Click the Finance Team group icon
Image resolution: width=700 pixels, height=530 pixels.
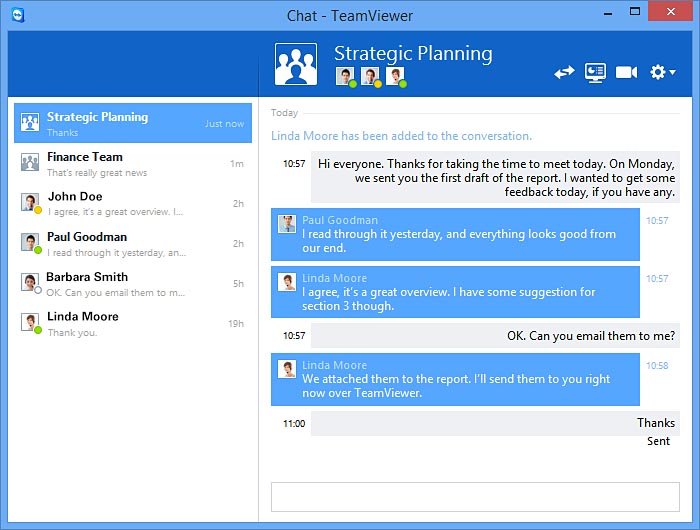point(30,162)
